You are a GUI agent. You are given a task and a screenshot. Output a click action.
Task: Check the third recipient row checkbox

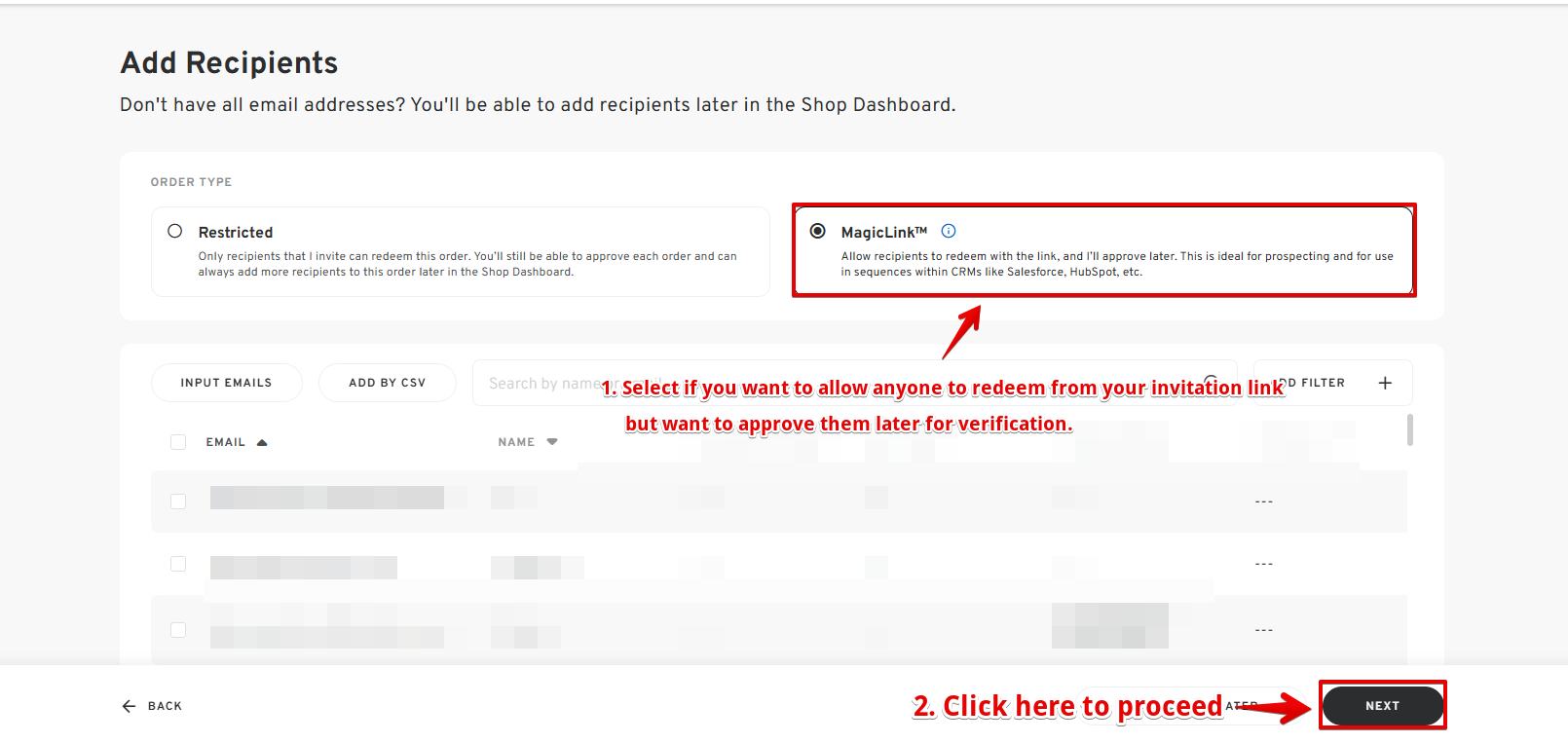[x=178, y=630]
